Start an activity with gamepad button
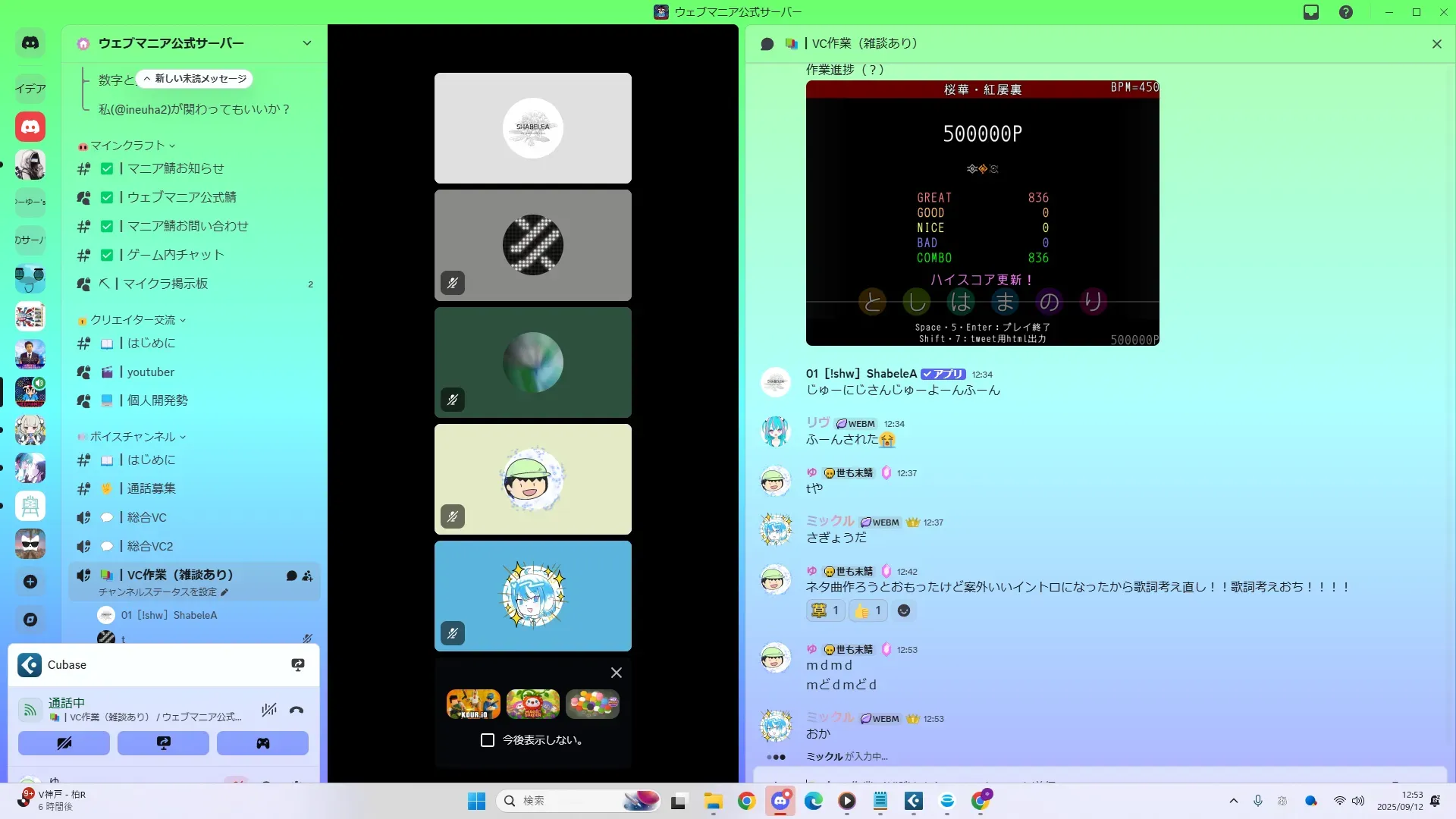The image size is (1456, 819). pyautogui.click(x=262, y=743)
